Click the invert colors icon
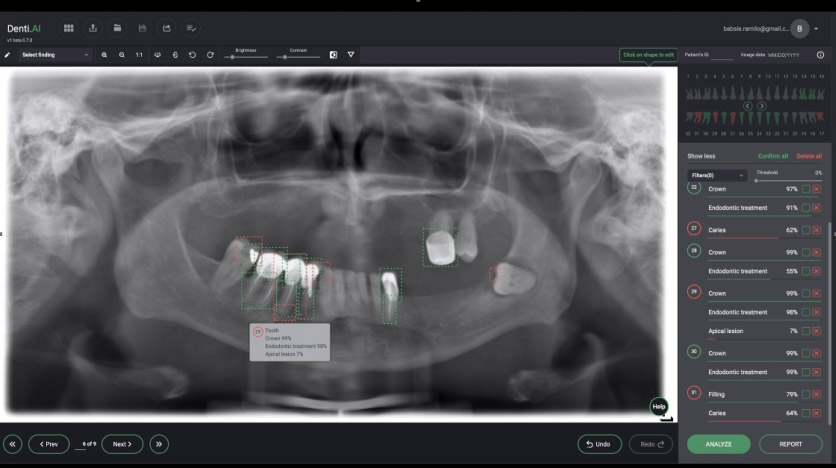 pyautogui.click(x=333, y=54)
